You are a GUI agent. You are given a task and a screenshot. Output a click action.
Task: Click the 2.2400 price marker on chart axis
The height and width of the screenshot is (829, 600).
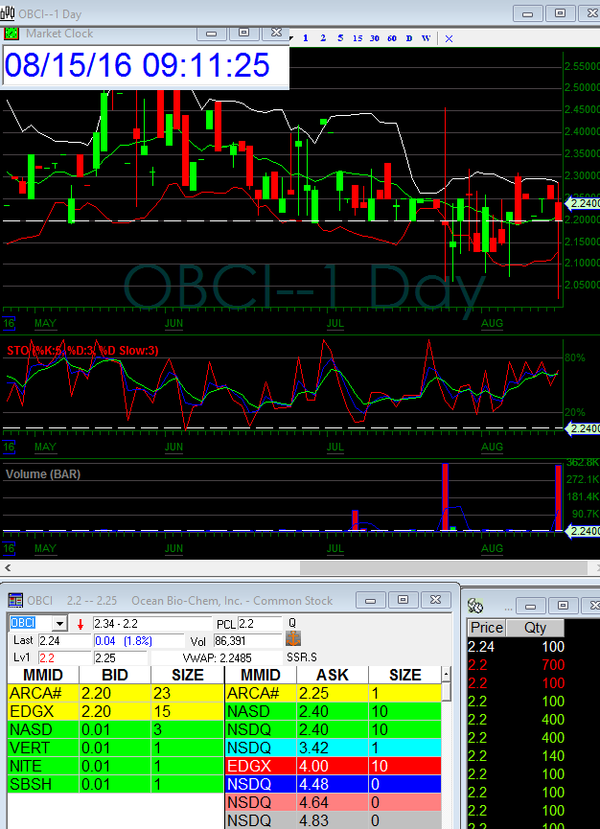581,203
